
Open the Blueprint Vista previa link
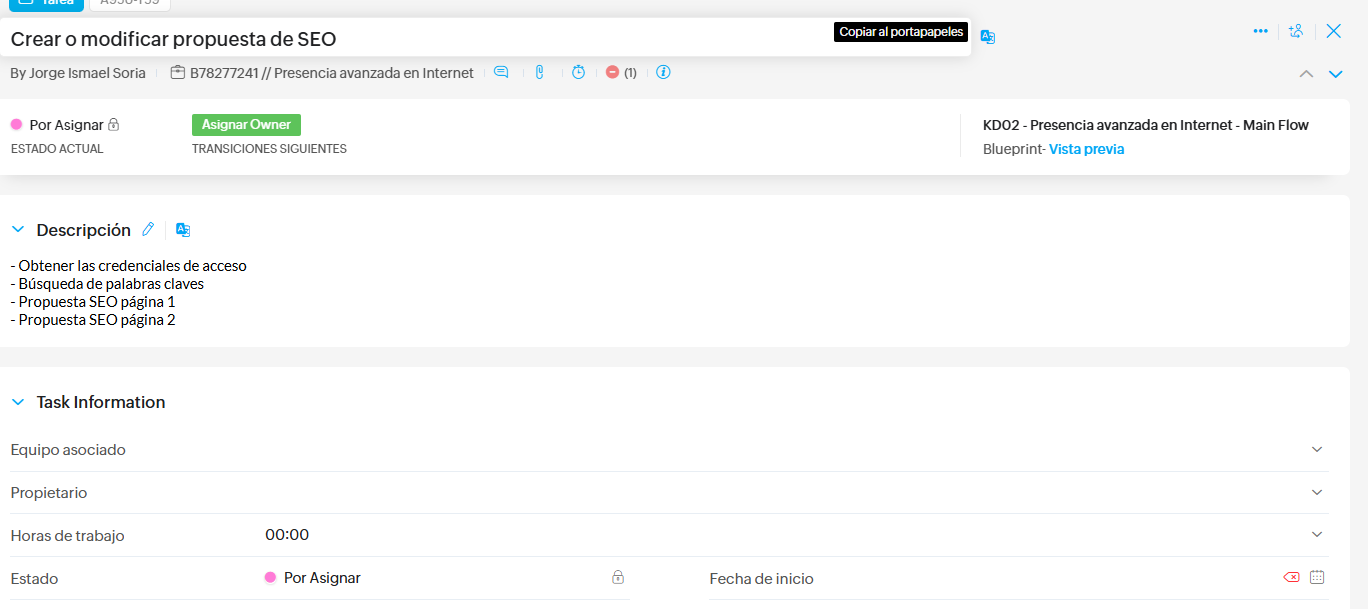coord(1086,149)
